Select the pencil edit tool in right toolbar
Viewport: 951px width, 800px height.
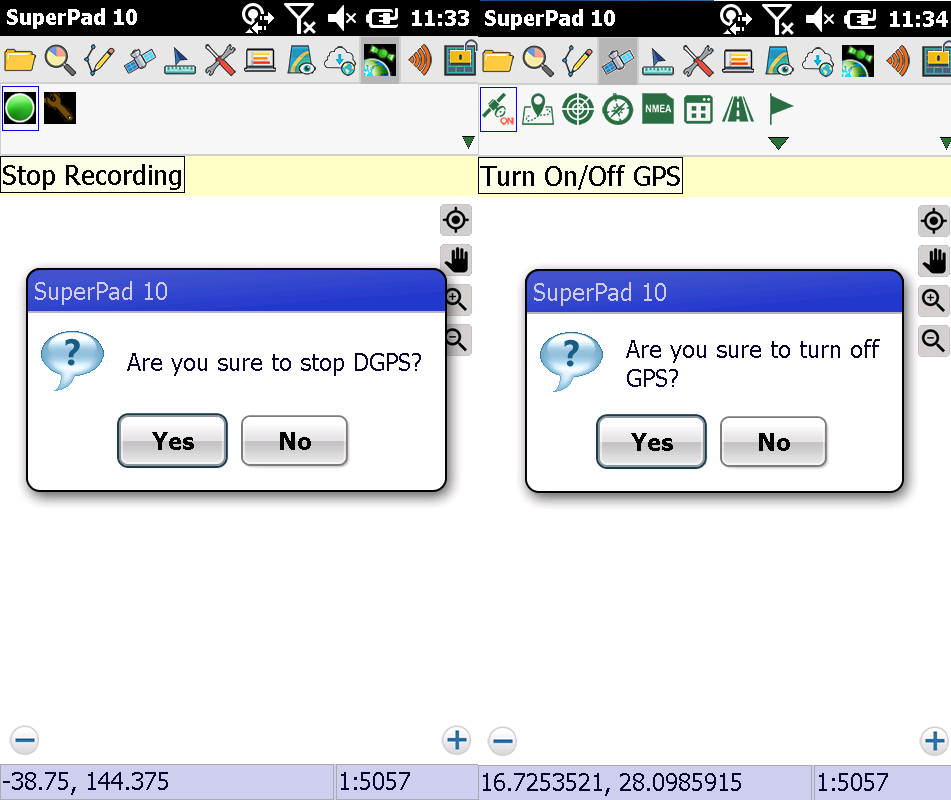[x=577, y=61]
